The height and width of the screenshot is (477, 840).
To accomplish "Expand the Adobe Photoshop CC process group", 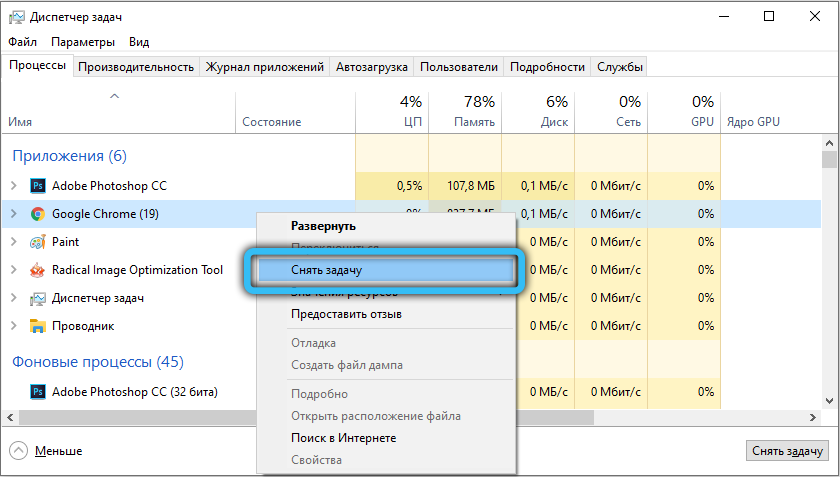I will (13, 186).
